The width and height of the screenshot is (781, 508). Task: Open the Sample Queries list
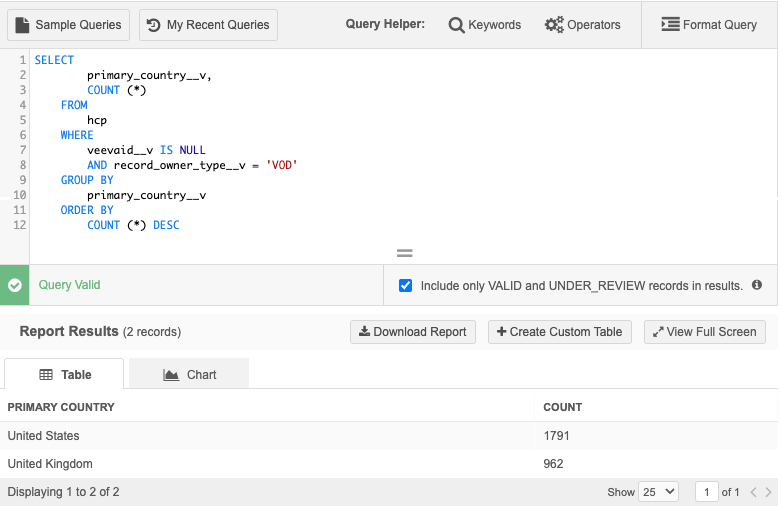click(68, 25)
